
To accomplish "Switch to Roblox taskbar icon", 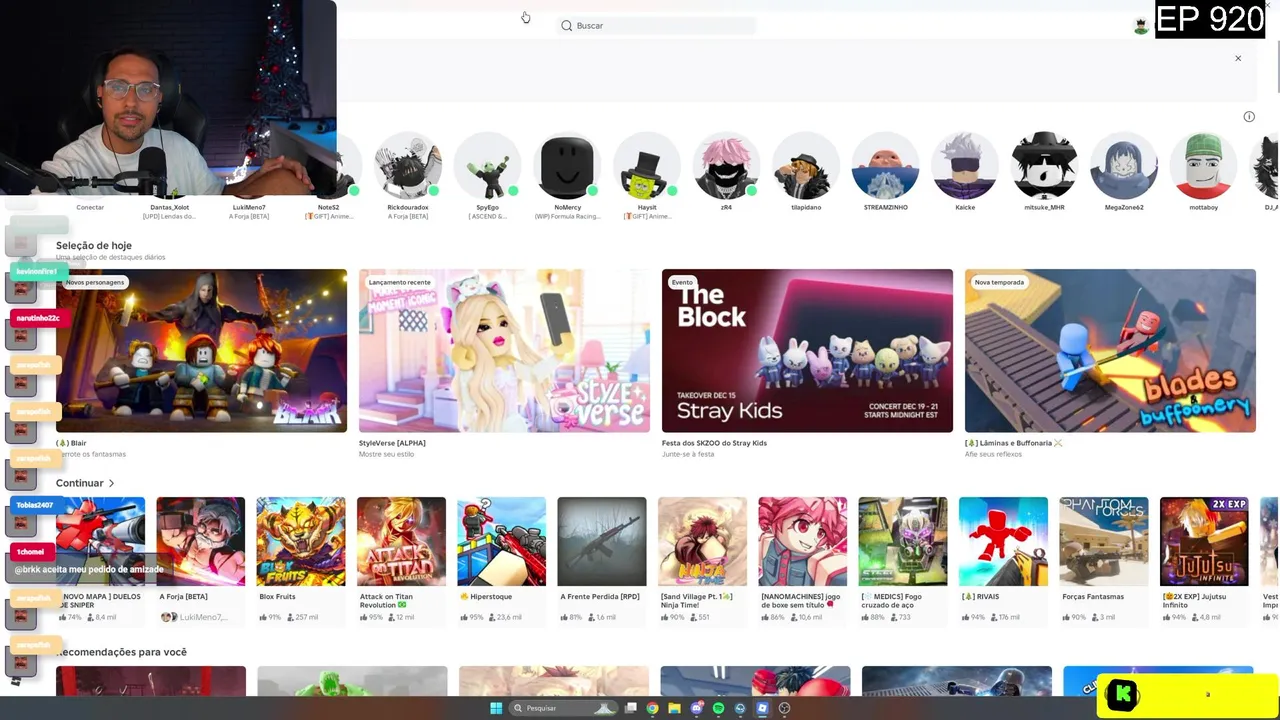I will pos(762,708).
